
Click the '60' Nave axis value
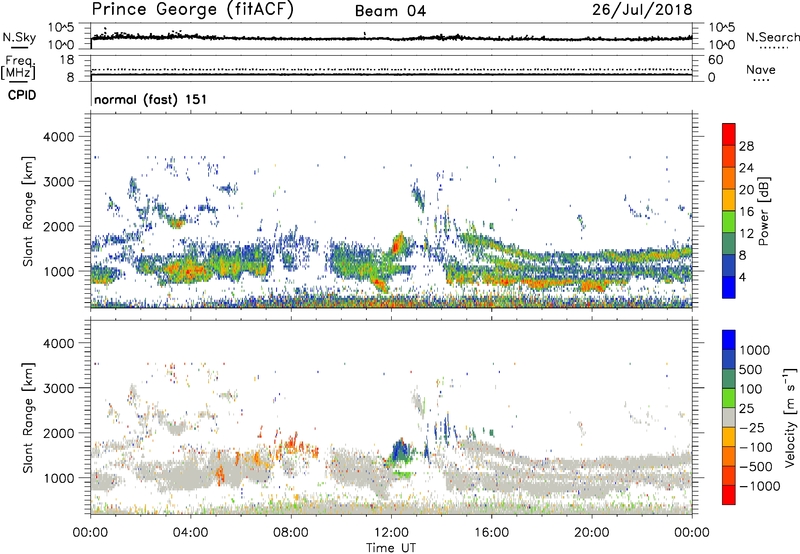pyautogui.click(x=716, y=60)
